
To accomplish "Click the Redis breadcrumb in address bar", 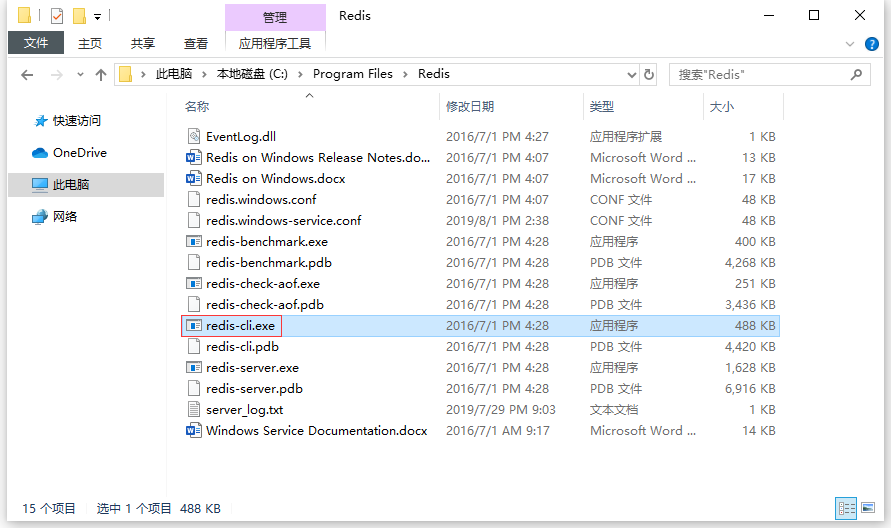I will click(x=434, y=74).
